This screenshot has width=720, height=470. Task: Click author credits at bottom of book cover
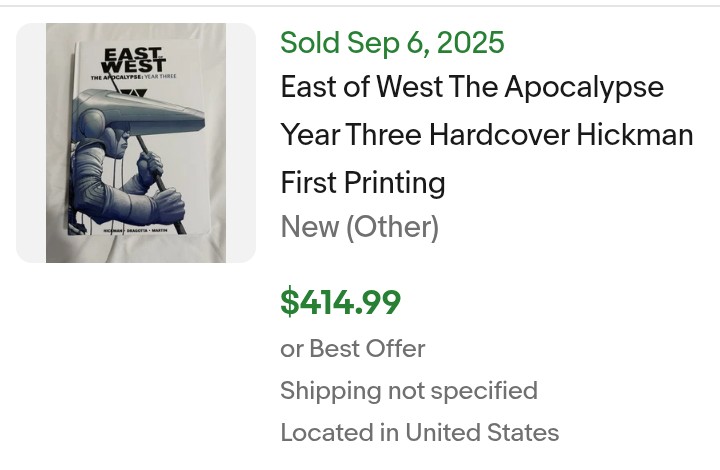tap(137, 231)
